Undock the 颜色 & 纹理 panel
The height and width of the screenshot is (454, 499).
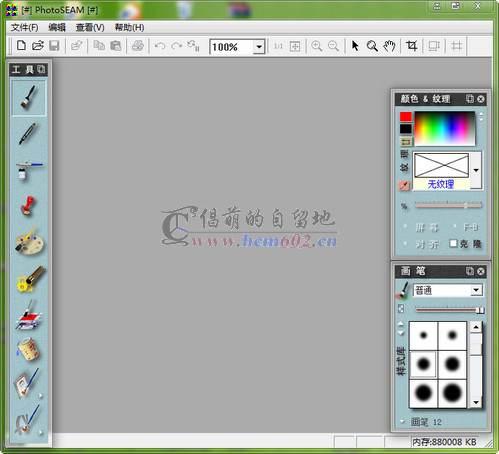pyautogui.click(x=470, y=99)
